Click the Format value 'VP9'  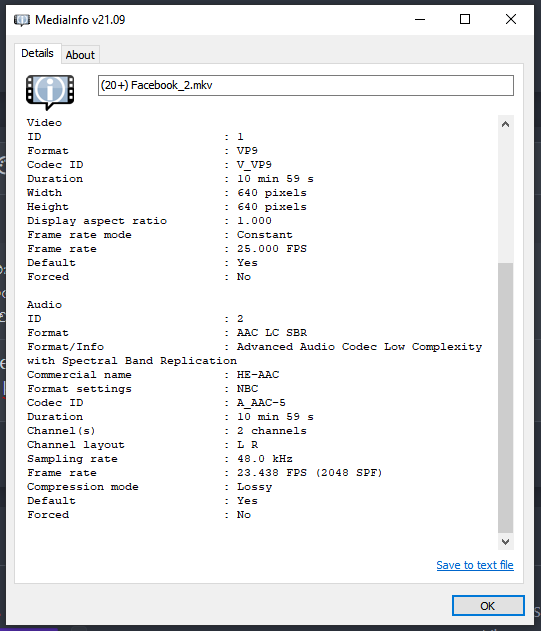(x=247, y=151)
